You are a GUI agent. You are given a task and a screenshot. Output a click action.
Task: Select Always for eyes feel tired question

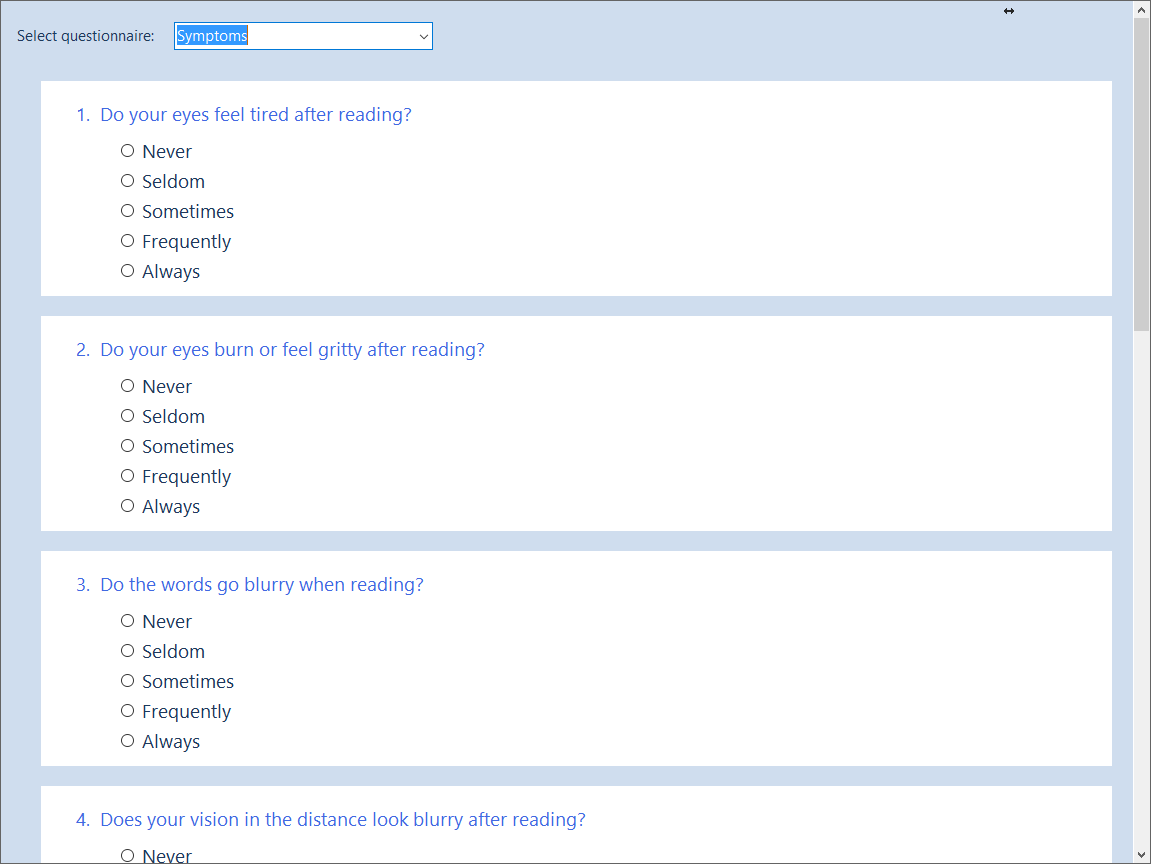pyautogui.click(x=127, y=271)
